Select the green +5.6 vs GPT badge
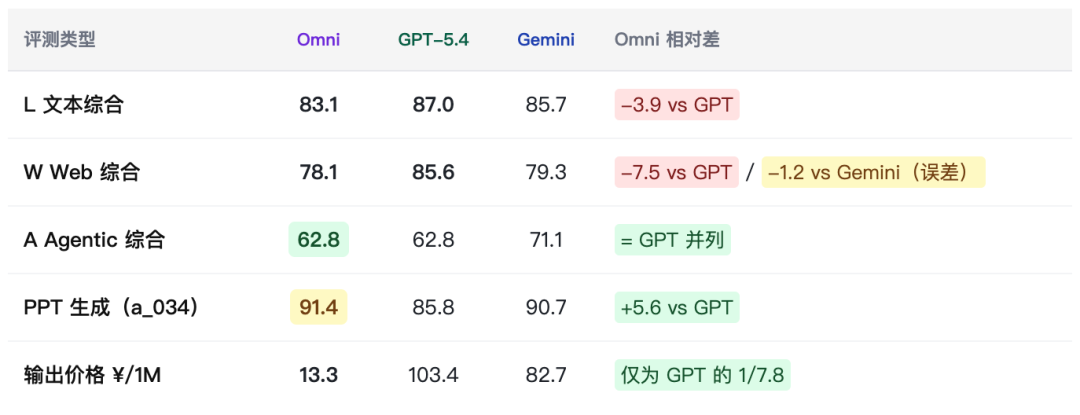 [677, 308]
